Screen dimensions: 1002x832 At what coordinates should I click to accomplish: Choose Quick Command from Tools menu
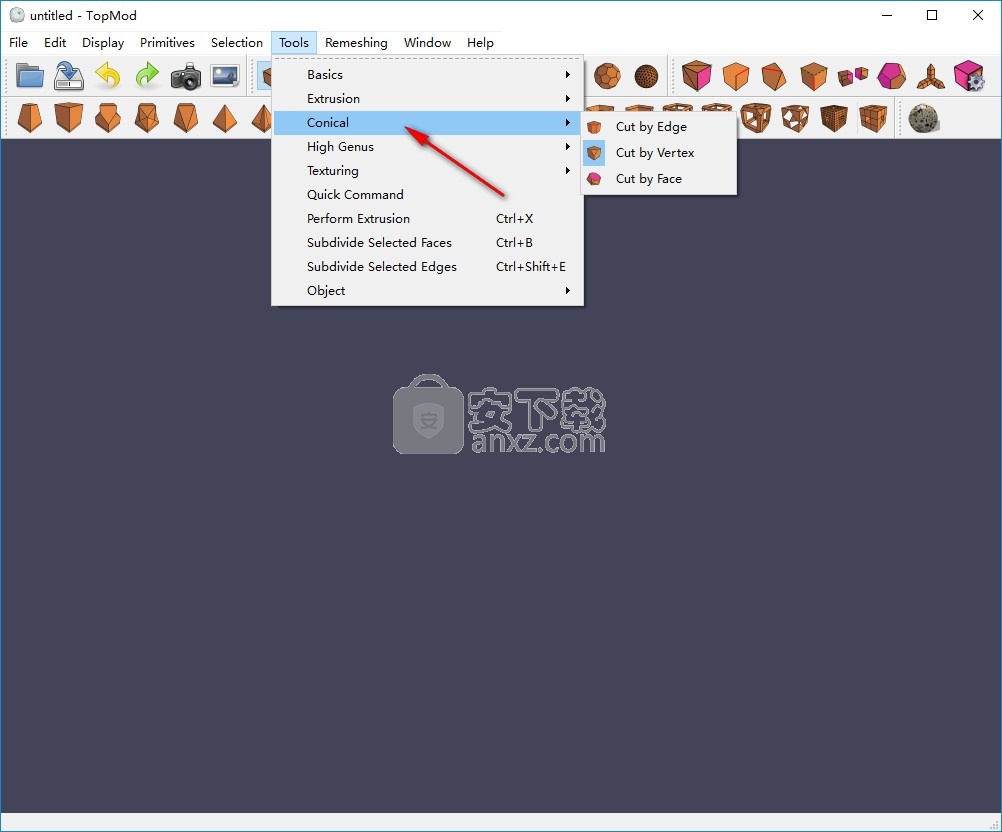[x=428, y=194]
